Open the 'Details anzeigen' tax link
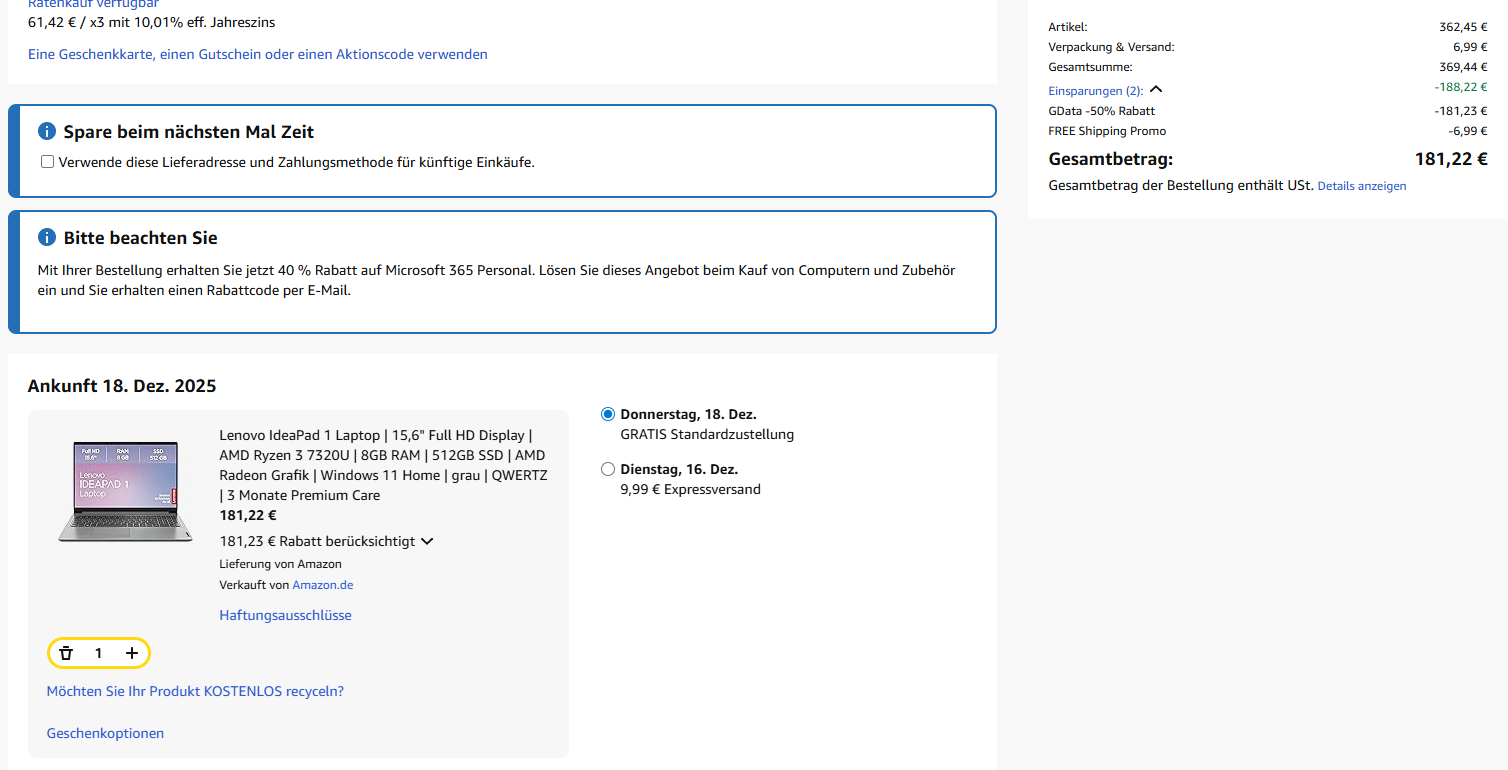 pyautogui.click(x=1361, y=186)
